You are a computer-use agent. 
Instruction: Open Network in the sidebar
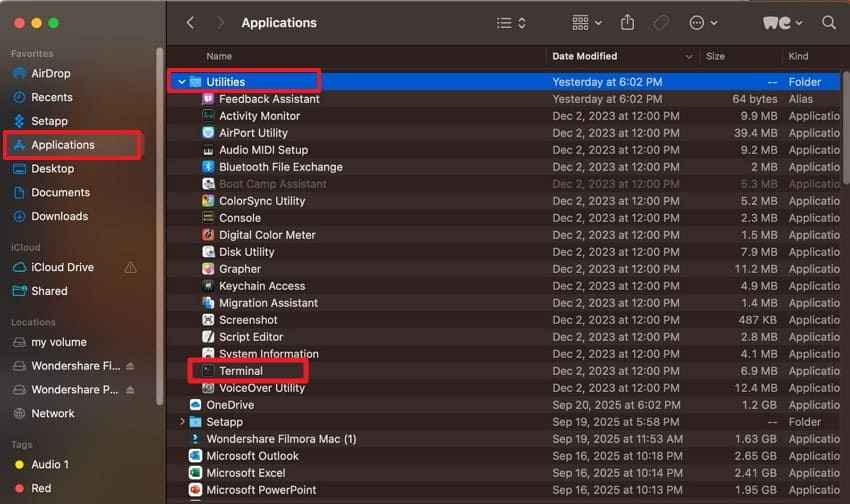[x=52, y=413]
